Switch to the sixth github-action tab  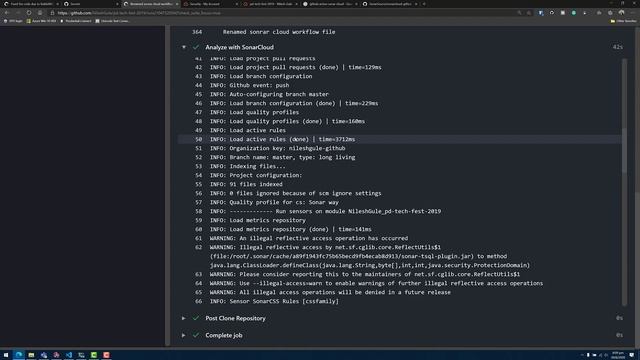[x=330, y=4]
